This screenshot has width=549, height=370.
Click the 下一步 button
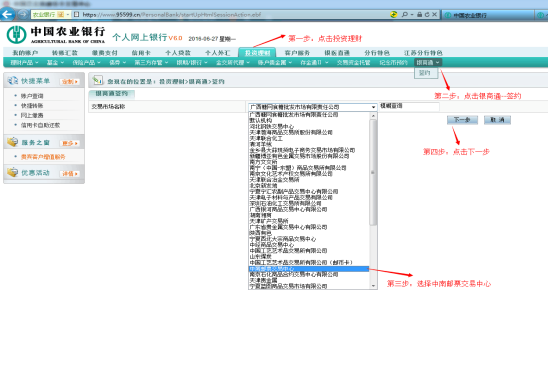(462, 120)
